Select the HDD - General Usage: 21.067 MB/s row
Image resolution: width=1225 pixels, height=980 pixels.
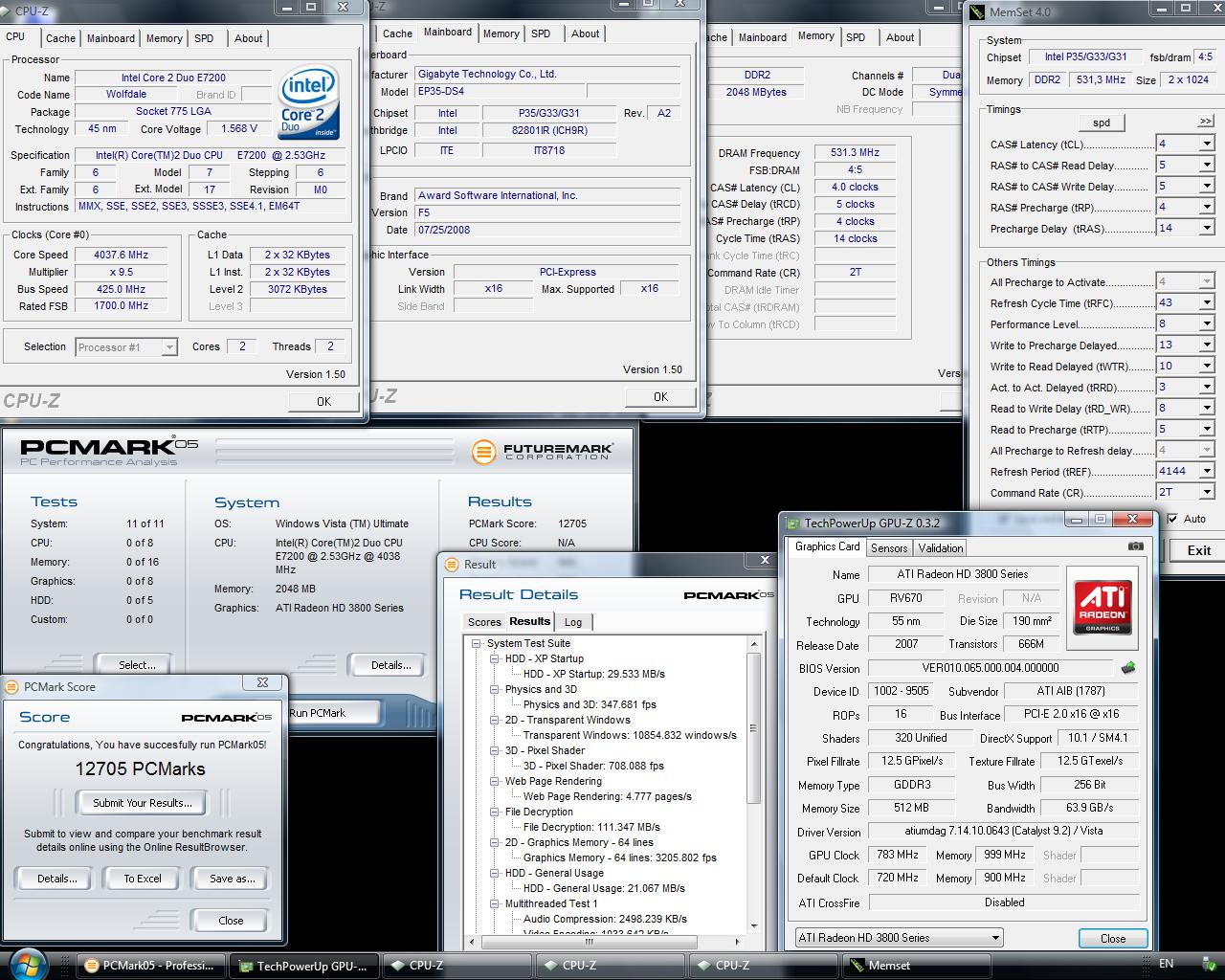click(604, 888)
